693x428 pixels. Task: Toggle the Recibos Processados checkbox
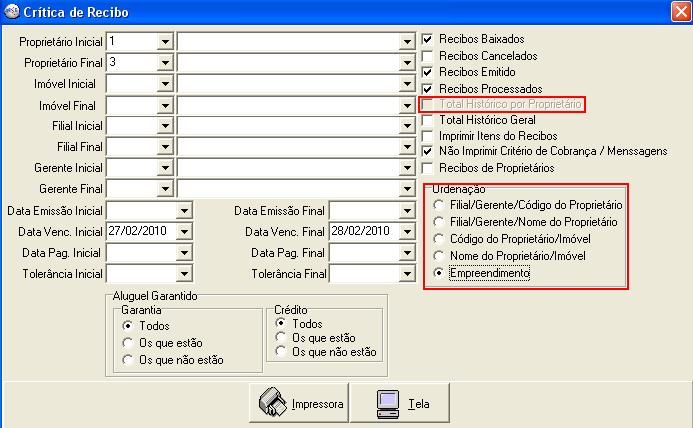point(429,88)
